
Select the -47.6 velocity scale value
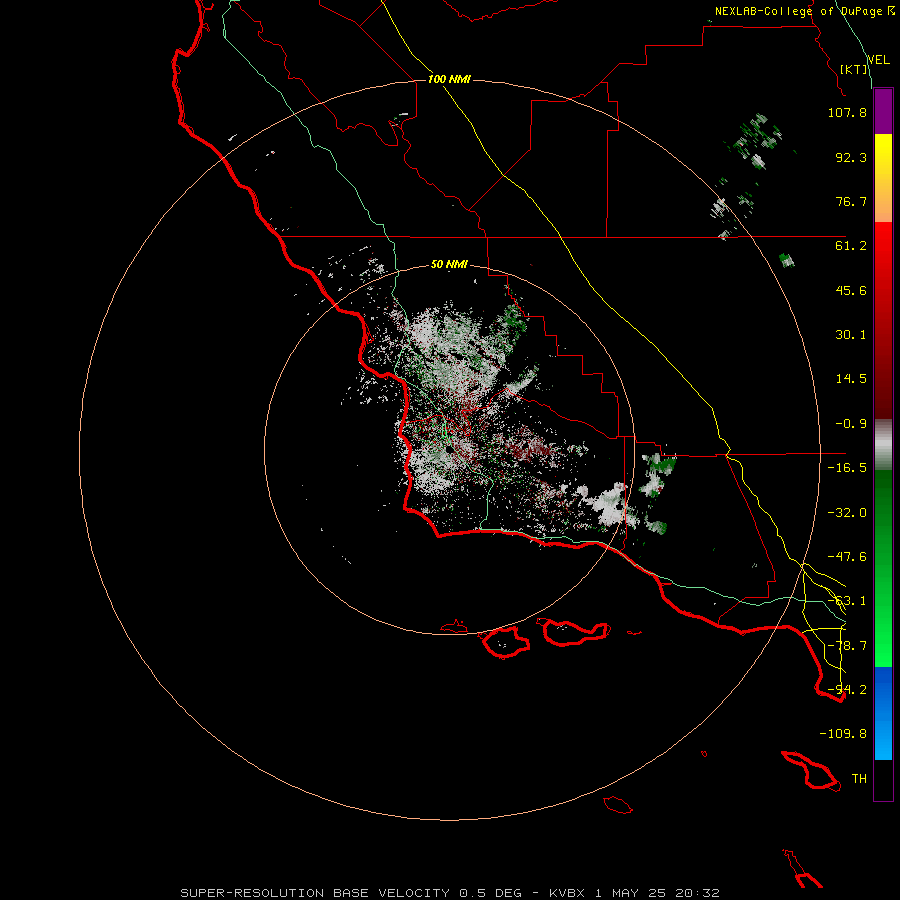(847, 557)
